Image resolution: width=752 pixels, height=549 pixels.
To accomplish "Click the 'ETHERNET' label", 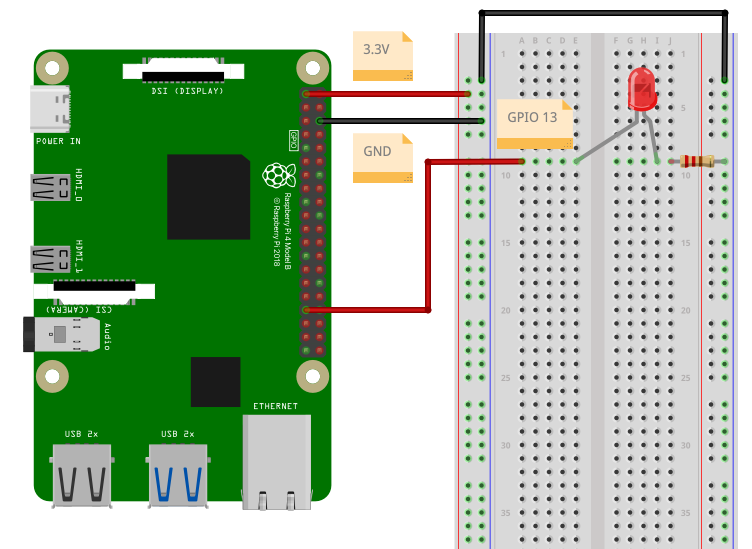I will tap(275, 406).
